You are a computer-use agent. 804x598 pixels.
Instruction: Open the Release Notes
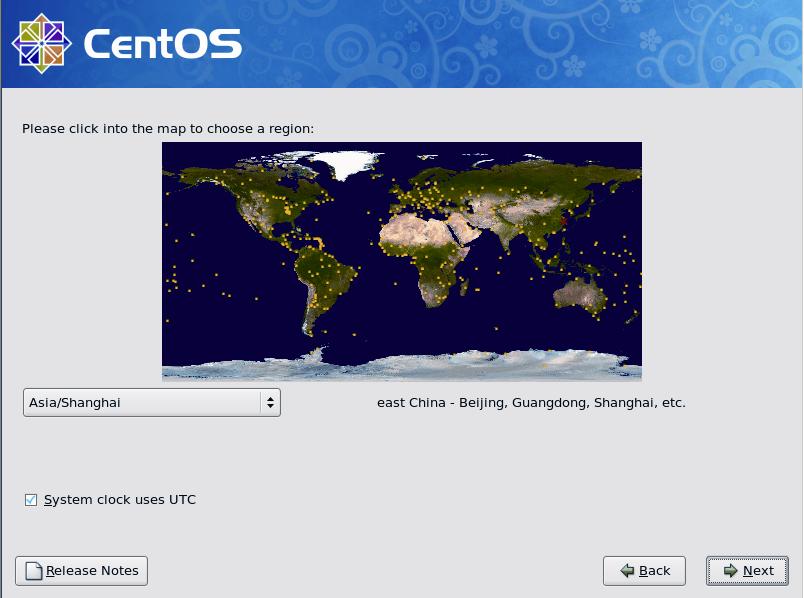(x=81, y=571)
